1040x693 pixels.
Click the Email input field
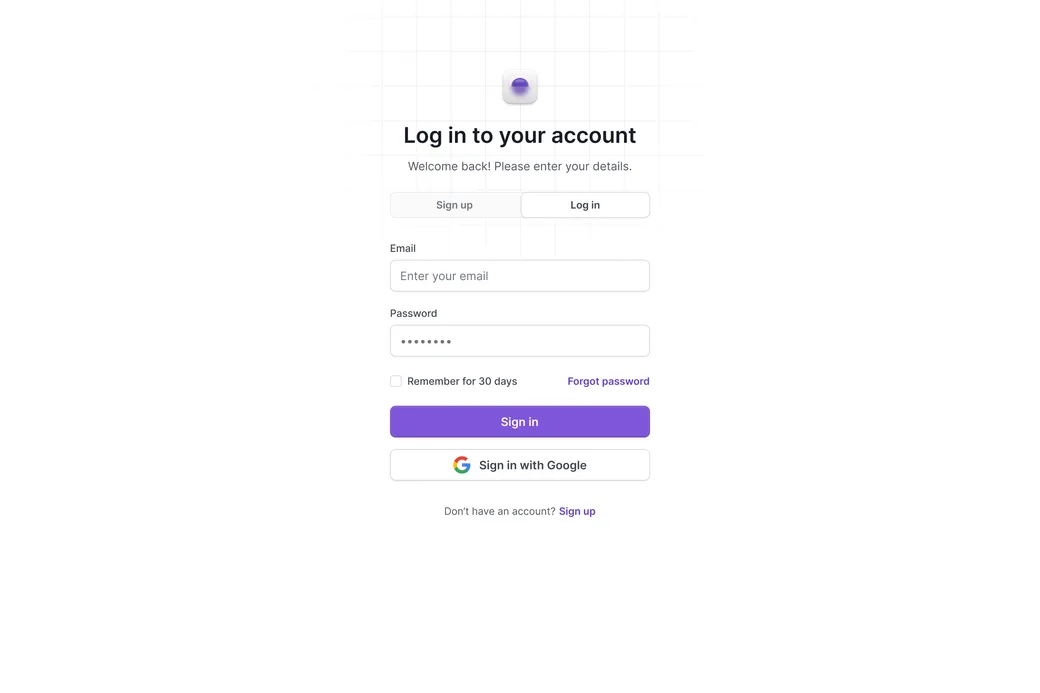pos(519,275)
